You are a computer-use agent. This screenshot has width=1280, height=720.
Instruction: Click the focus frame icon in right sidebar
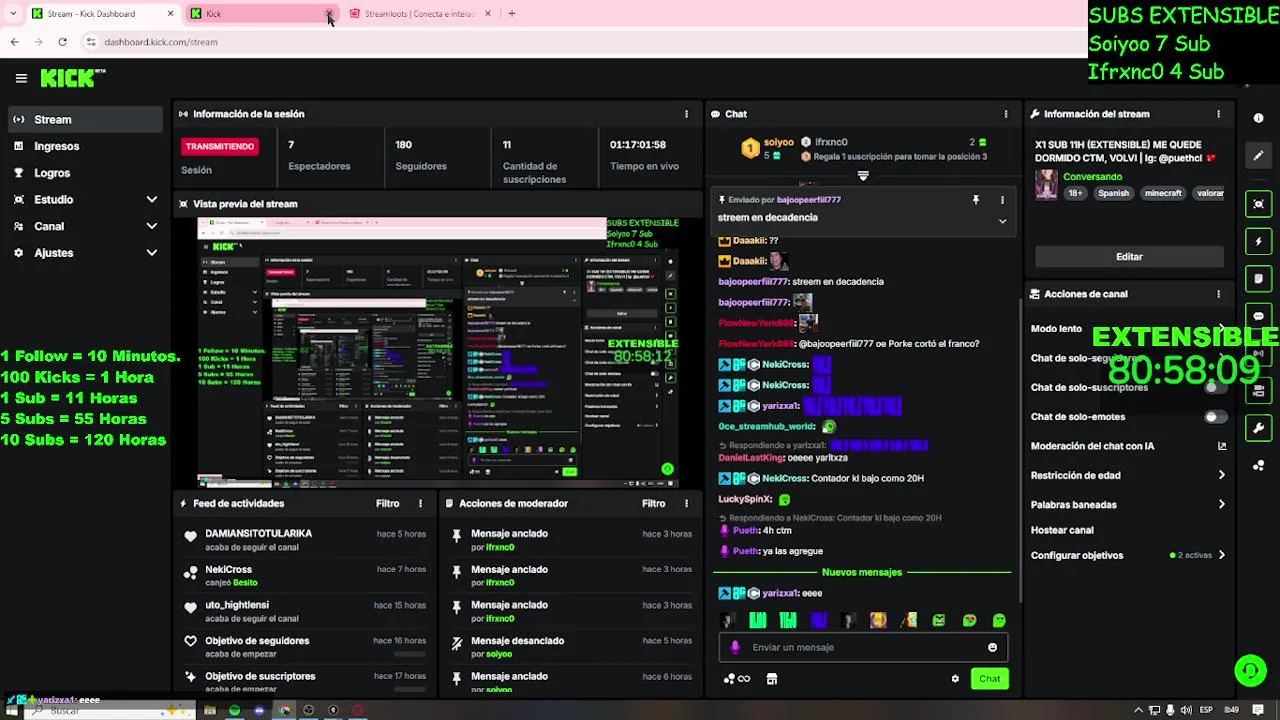(x=1258, y=204)
